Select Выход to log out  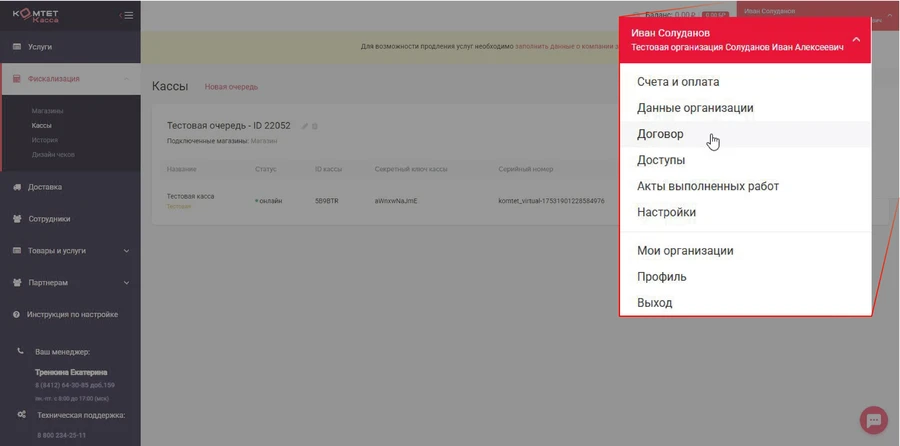pos(654,303)
